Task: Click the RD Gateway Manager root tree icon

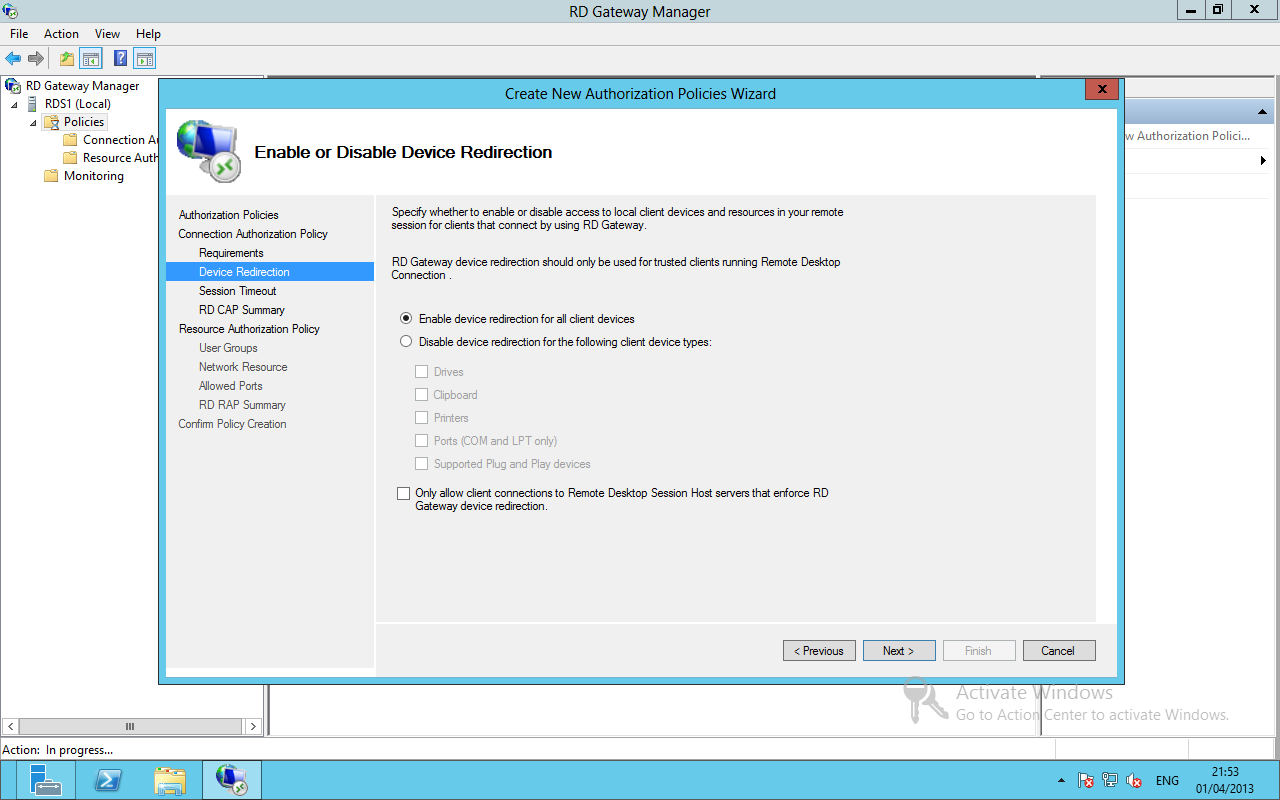Action: point(14,86)
